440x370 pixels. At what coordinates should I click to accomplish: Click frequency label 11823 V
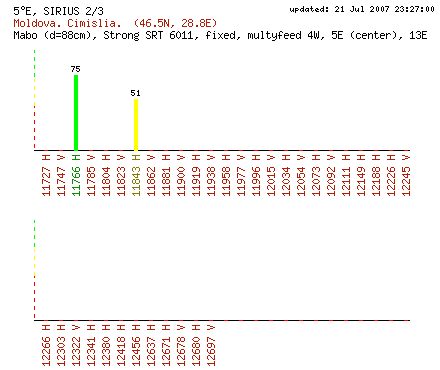[x=121, y=175]
